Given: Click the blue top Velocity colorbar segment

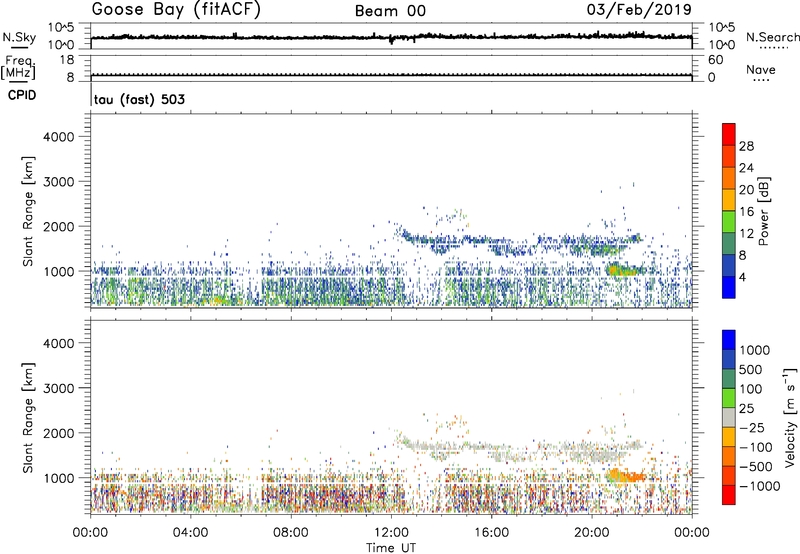Looking at the screenshot, I should tap(729, 340).
